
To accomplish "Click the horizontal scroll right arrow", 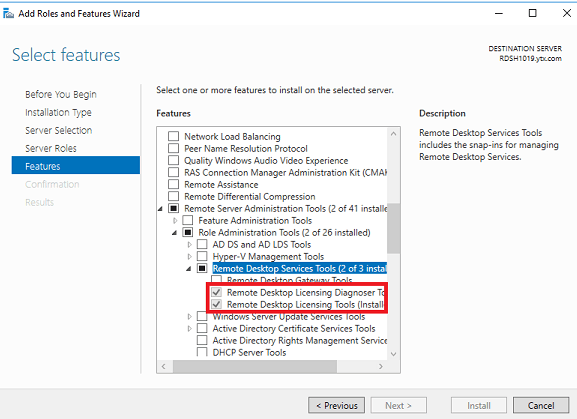I will click(x=381, y=366).
